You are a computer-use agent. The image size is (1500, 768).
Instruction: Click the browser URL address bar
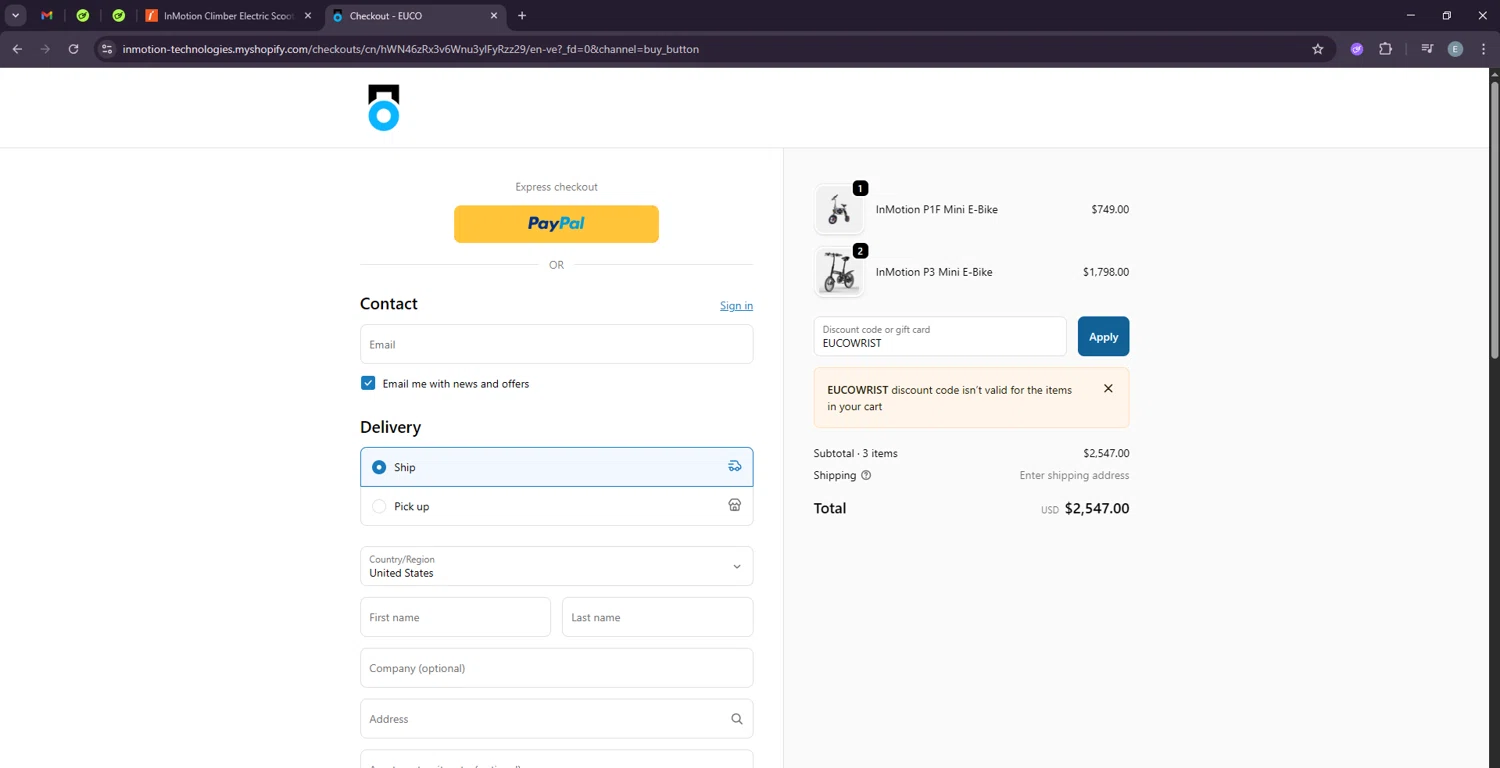[700, 49]
